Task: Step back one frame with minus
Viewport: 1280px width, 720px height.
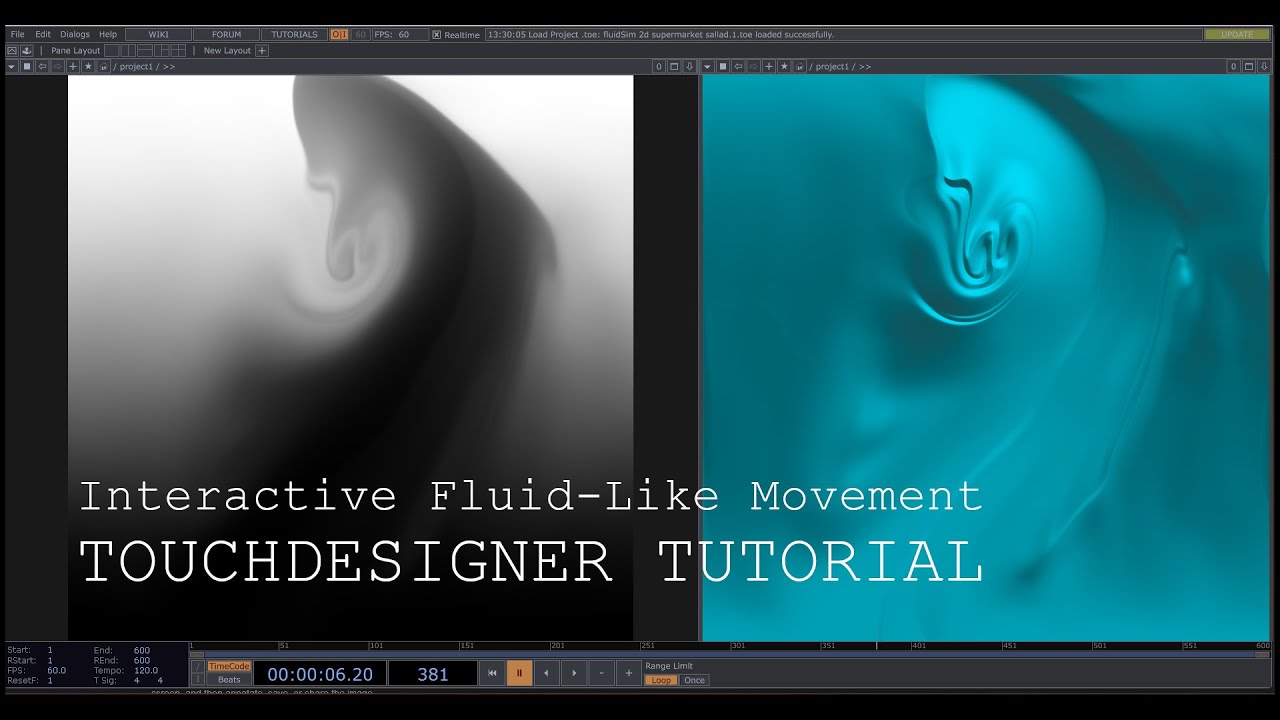Action: pos(601,673)
